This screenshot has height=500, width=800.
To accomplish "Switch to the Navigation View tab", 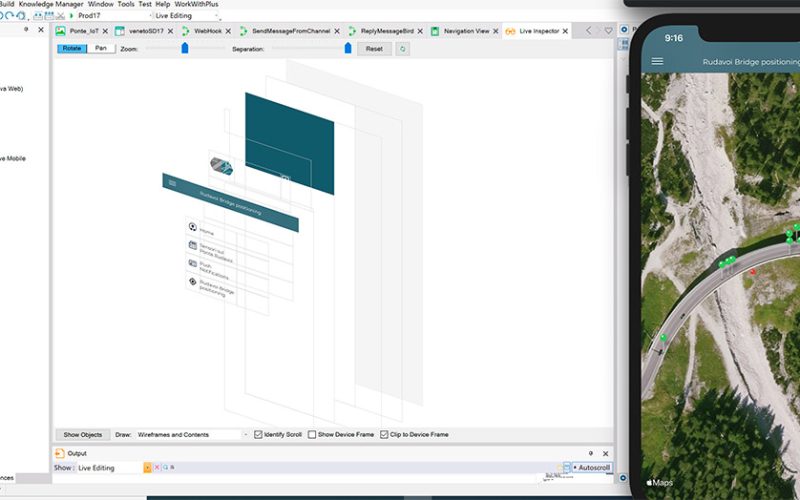I will pyautogui.click(x=466, y=31).
